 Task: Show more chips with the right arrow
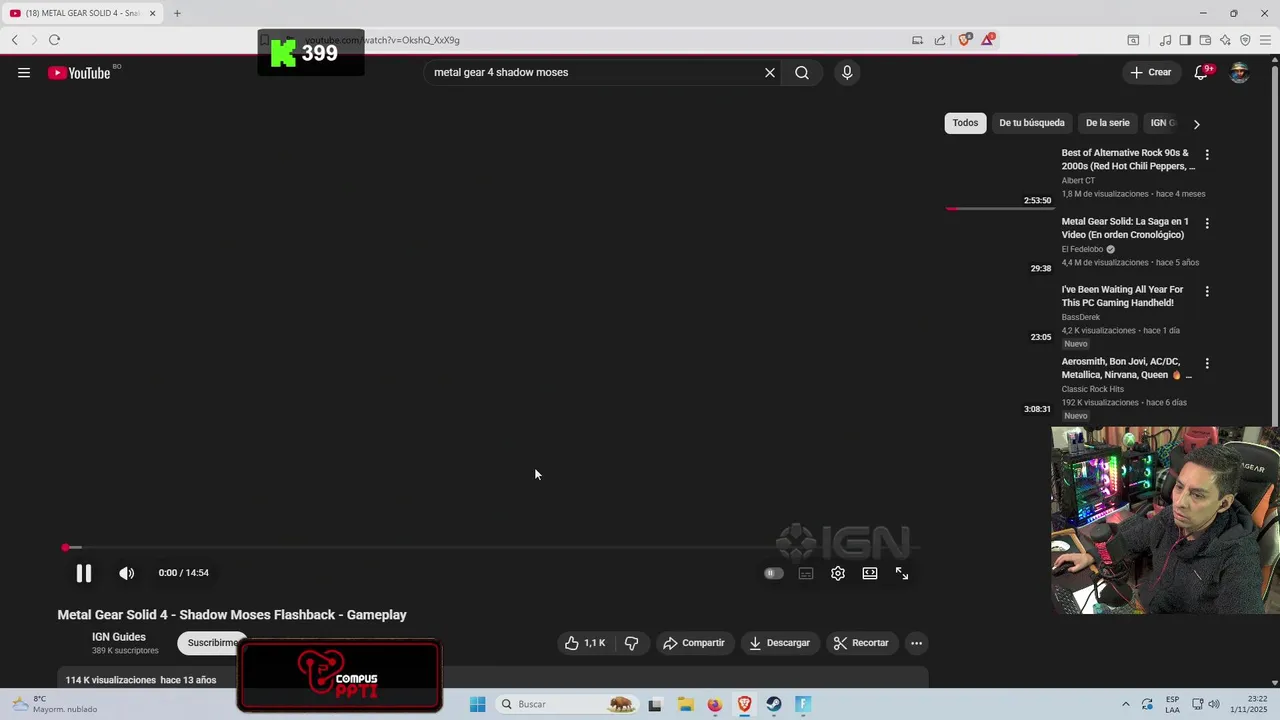click(x=1196, y=124)
